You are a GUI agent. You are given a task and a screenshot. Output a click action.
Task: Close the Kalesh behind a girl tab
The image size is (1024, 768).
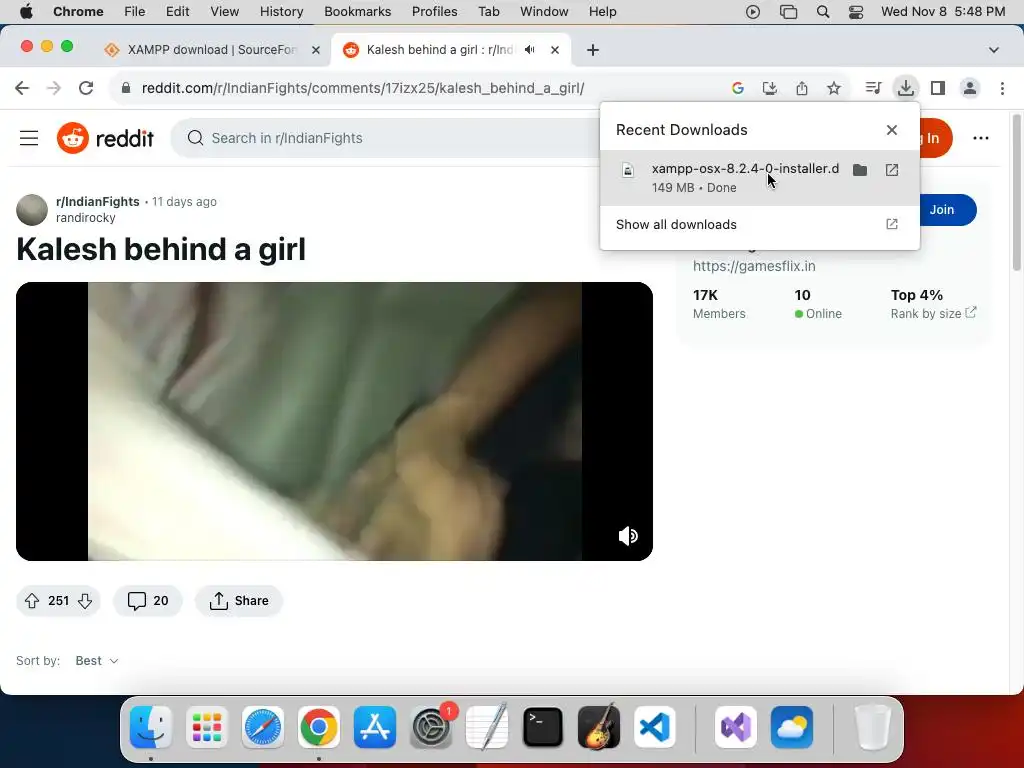tap(554, 50)
